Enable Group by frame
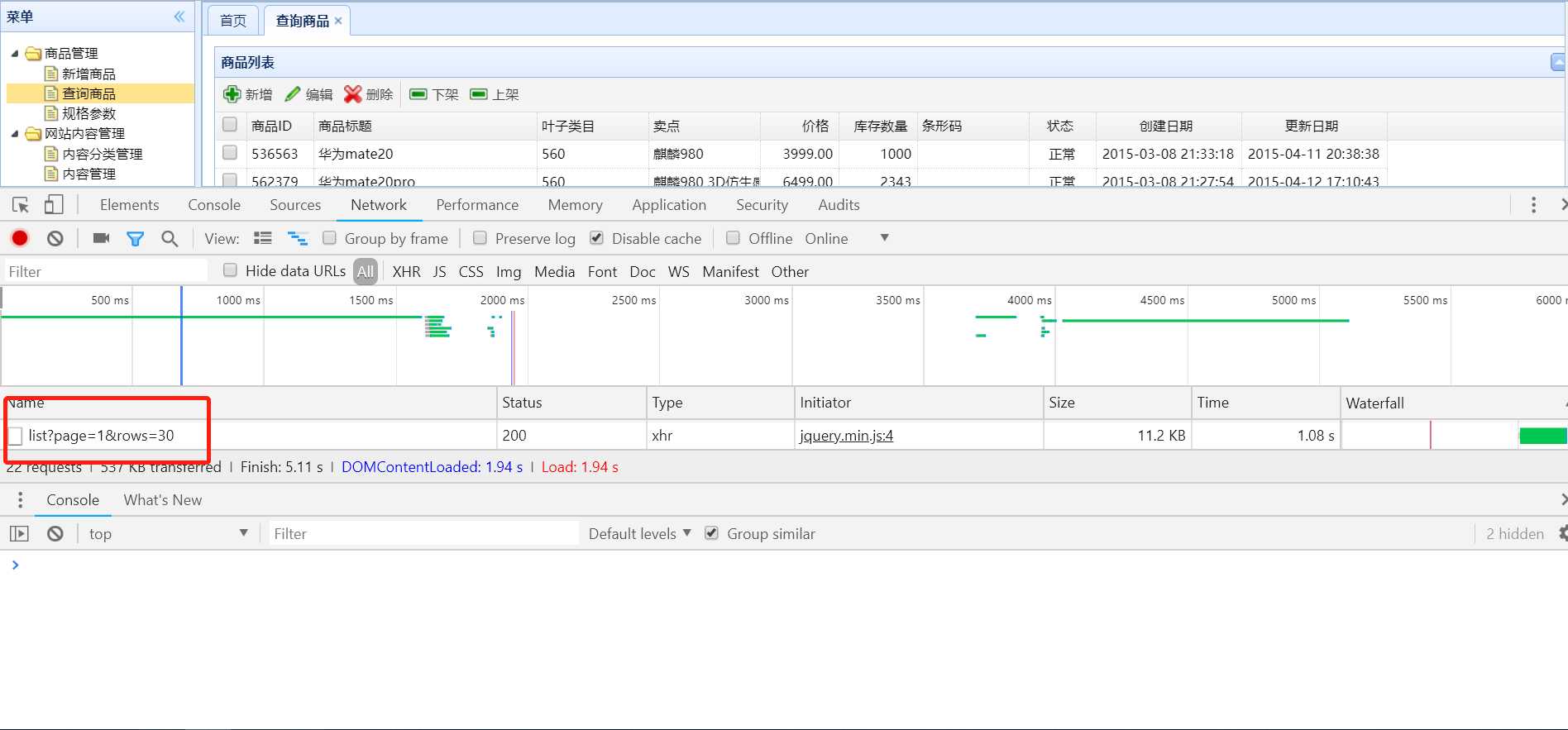 pyautogui.click(x=329, y=238)
